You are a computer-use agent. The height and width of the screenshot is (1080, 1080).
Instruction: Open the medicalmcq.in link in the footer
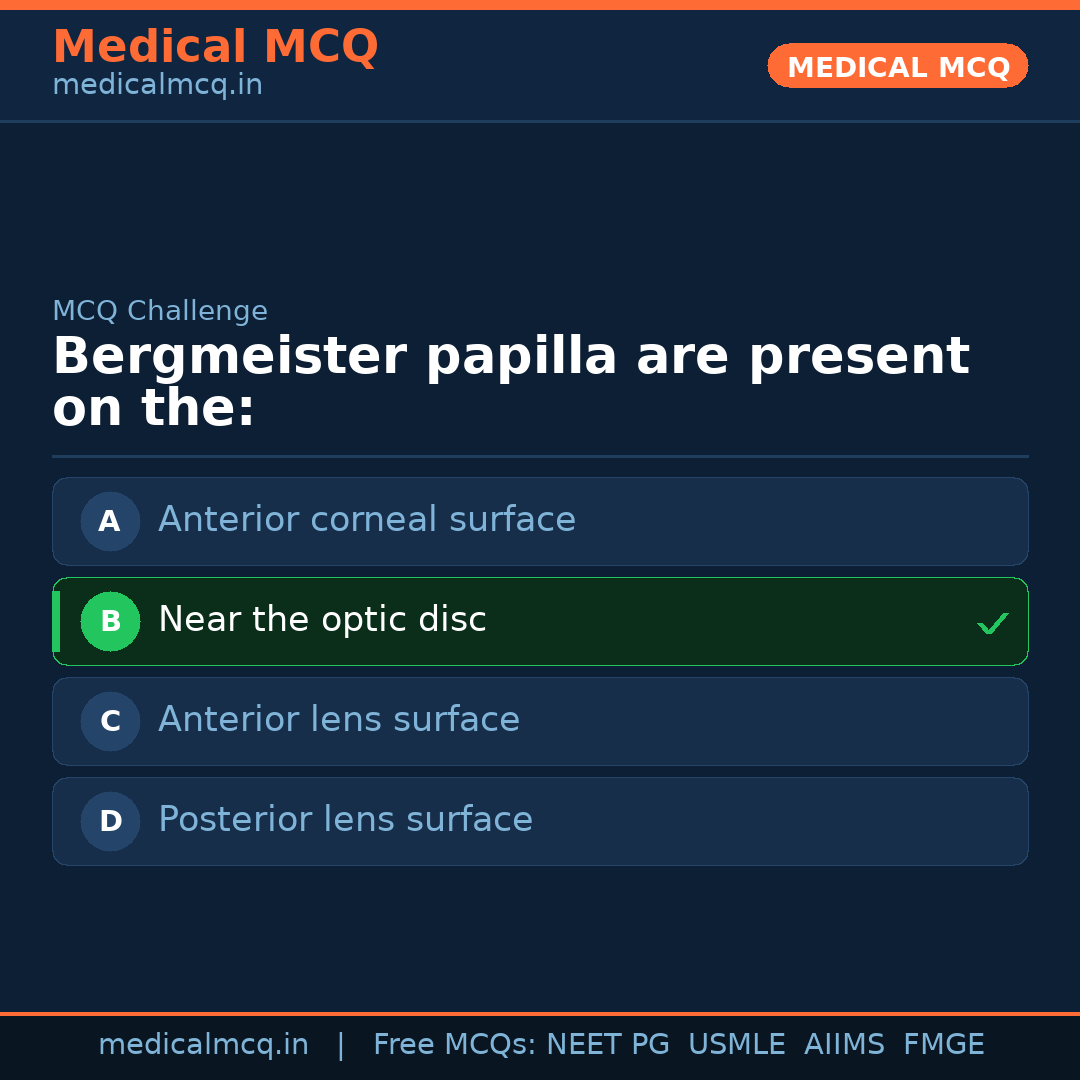click(203, 1045)
